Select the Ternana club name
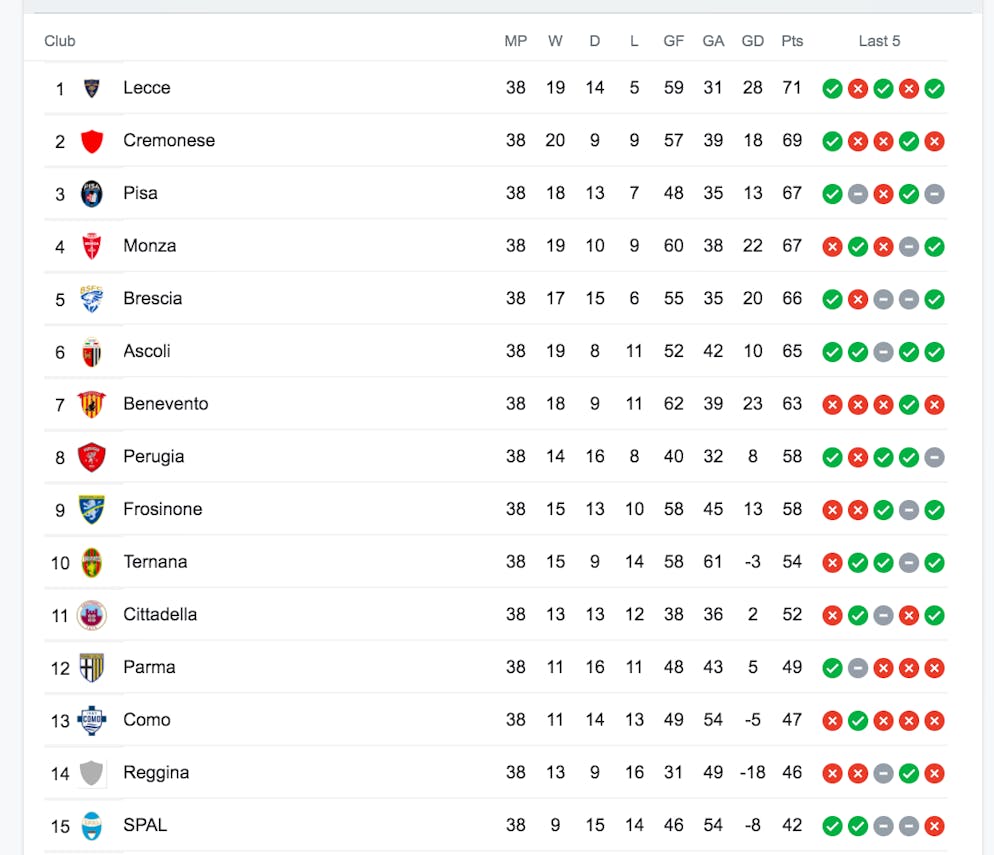Screen dimensions: 994x855 click(x=155, y=561)
